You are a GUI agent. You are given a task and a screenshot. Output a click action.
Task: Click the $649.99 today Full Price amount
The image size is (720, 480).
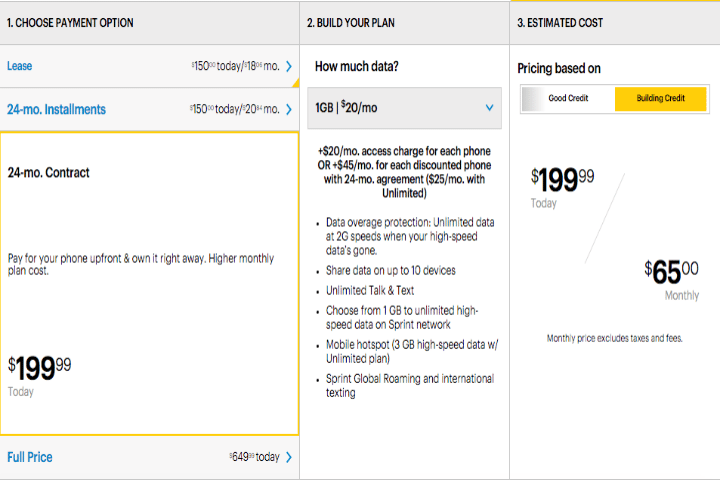pos(254,457)
